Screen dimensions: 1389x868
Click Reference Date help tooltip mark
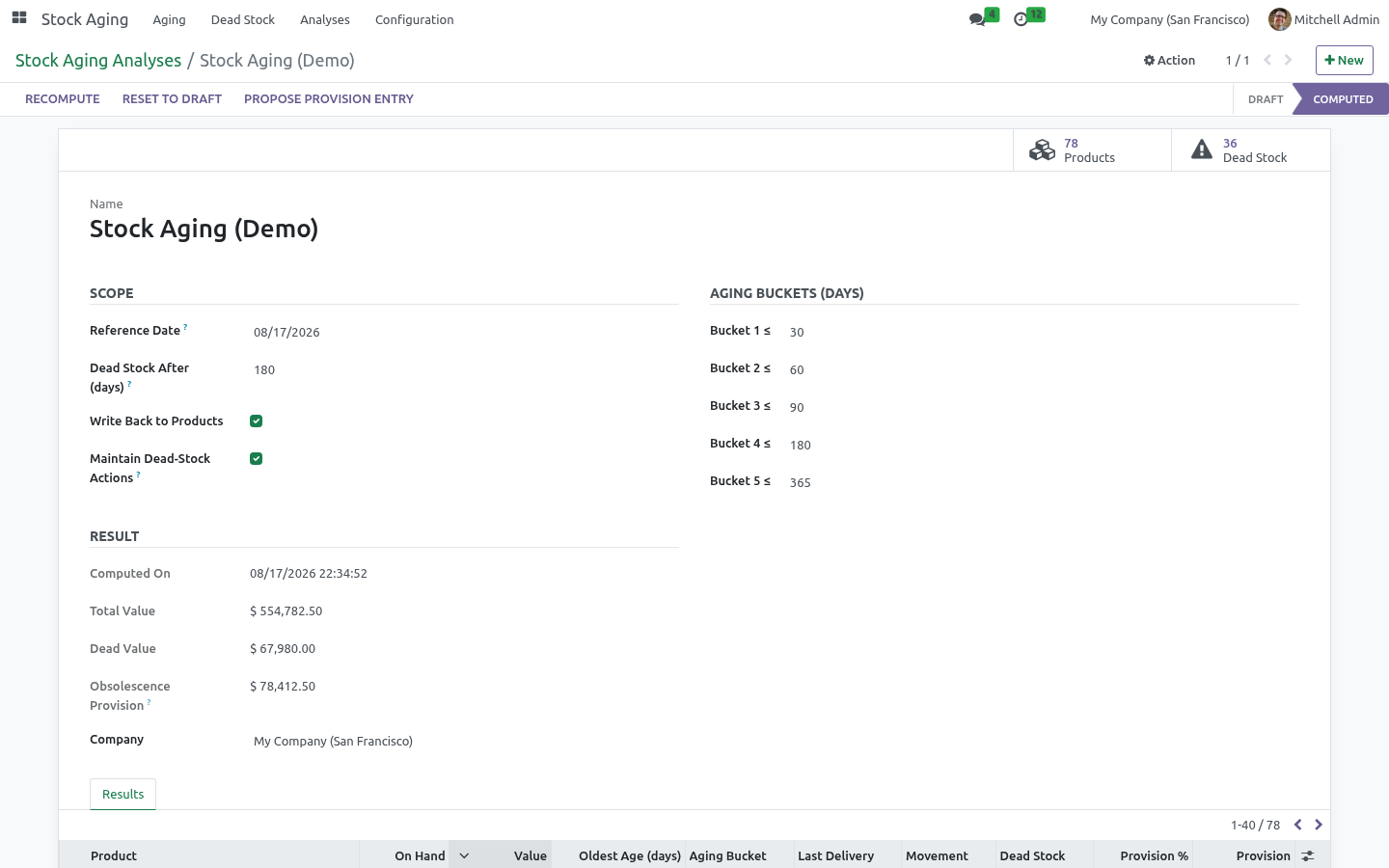pos(185,327)
